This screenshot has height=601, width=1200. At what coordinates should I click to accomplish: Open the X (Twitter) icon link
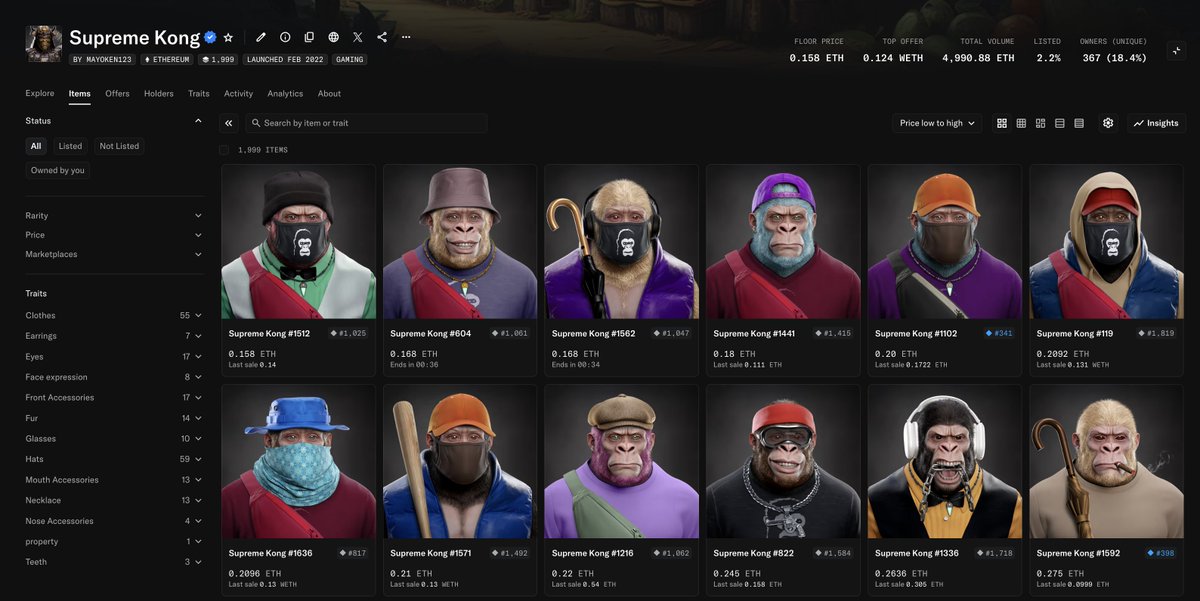pyautogui.click(x=358, y=37)
